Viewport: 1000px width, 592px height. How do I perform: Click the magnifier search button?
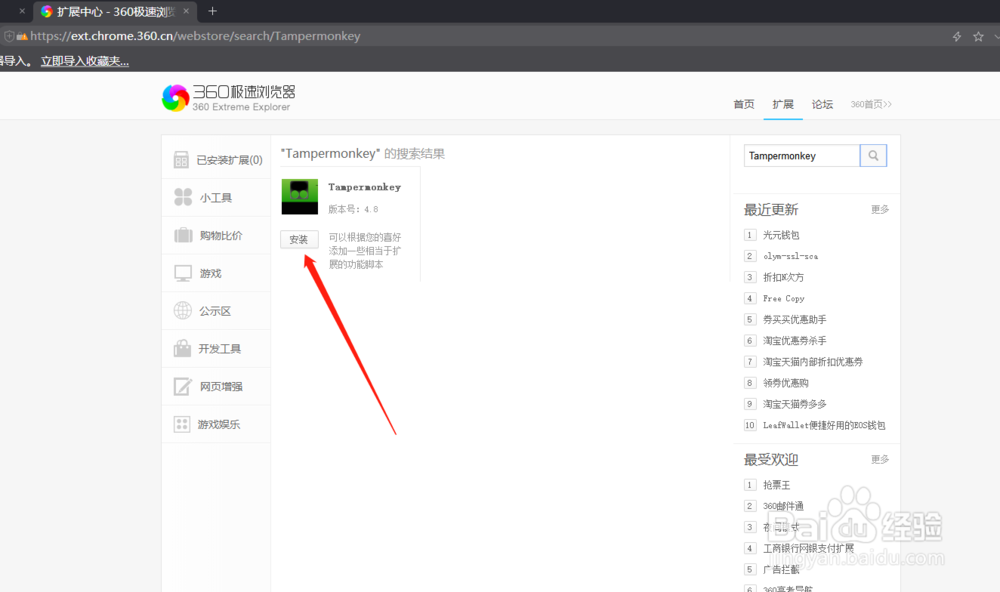pos(873,156)
